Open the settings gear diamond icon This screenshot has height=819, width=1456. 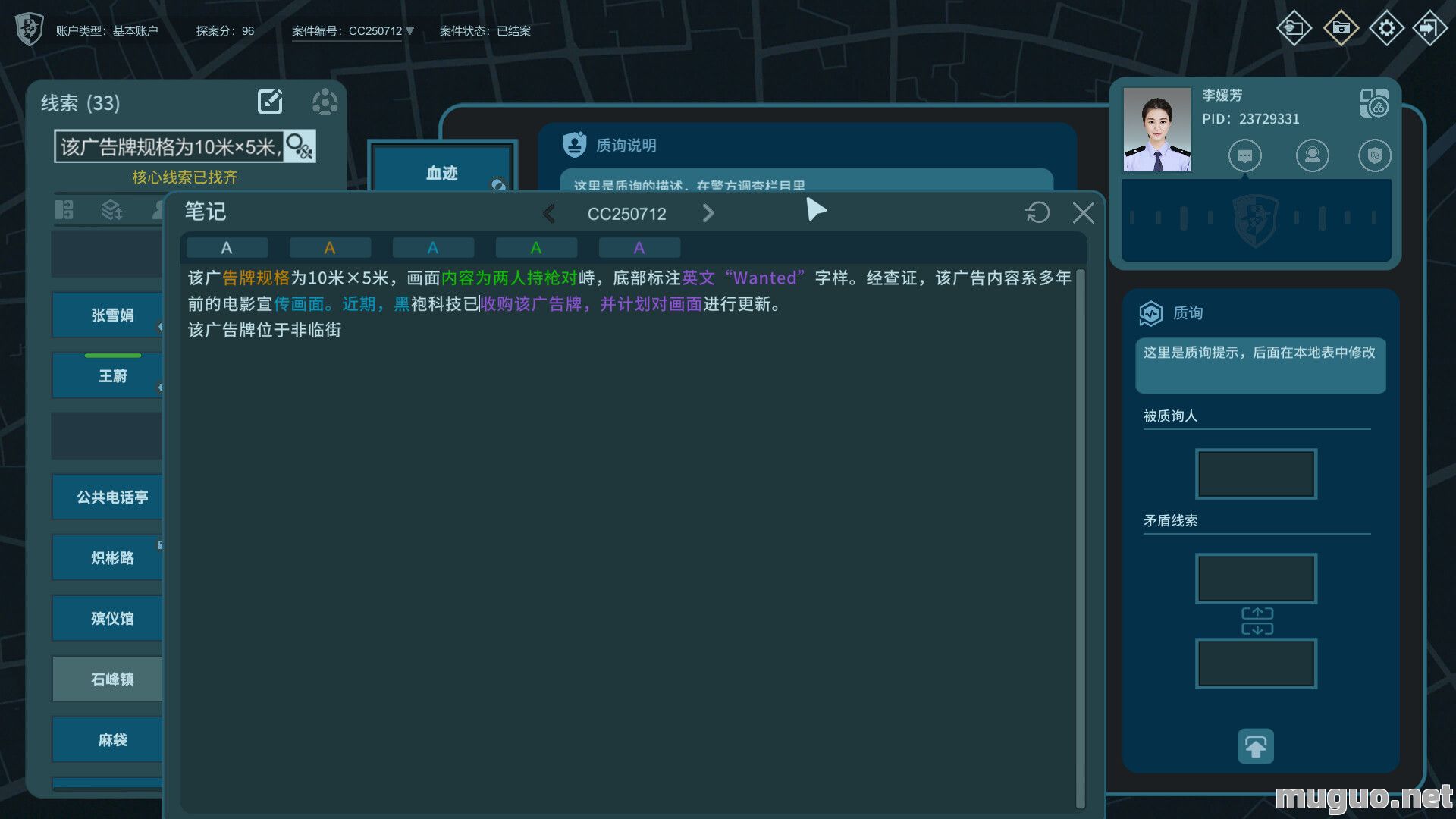coord(1386,28)
